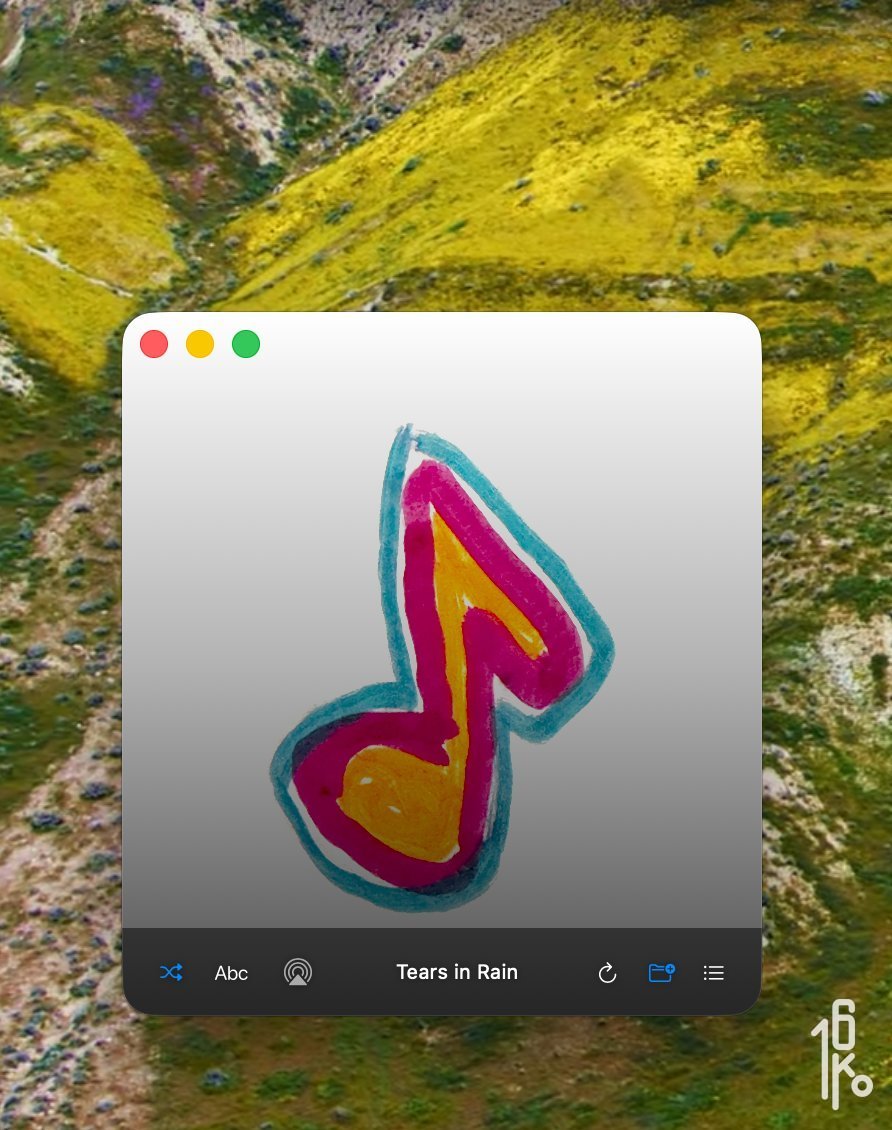Open the AirPlay output picker
Viewport: 892px width, 1130px height.
point(297,972)
